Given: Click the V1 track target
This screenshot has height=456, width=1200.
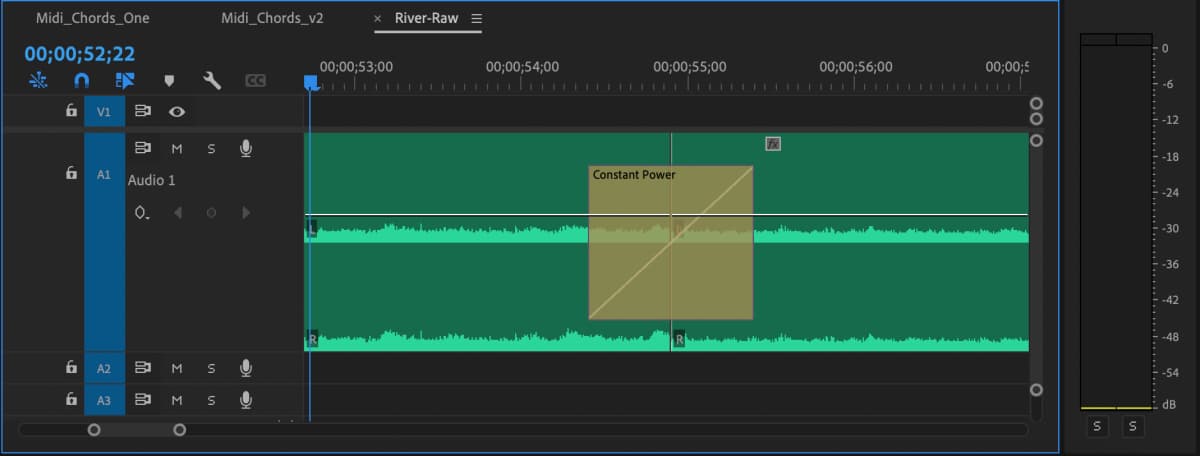Looking at the screenshot, I should tap(104, 112).
